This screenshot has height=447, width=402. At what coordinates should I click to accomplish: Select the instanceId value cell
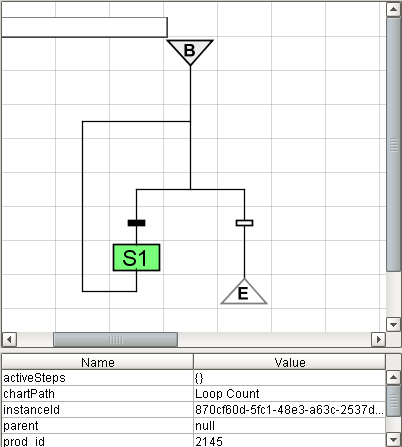289,410
